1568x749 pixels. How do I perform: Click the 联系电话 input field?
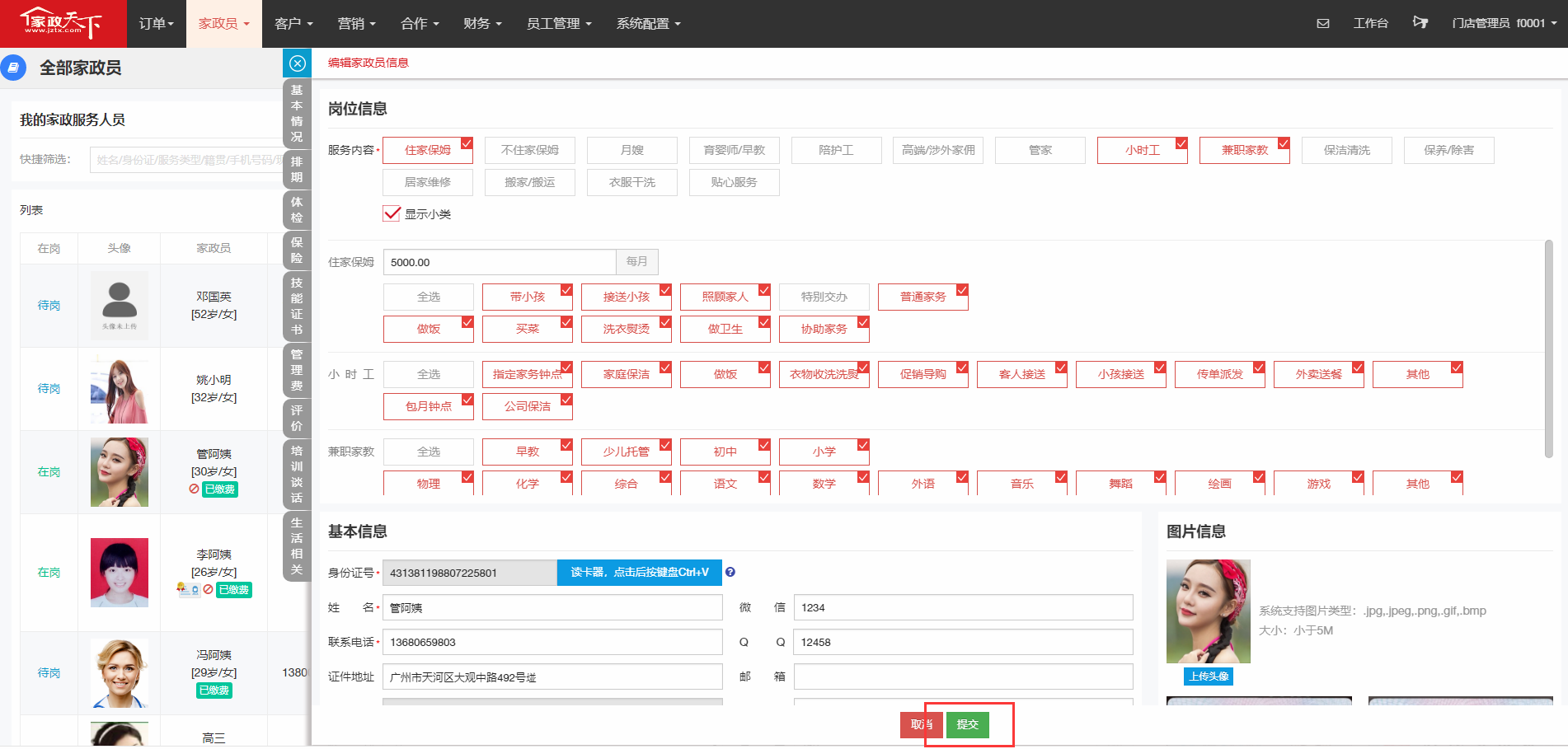tap(552, 642)
